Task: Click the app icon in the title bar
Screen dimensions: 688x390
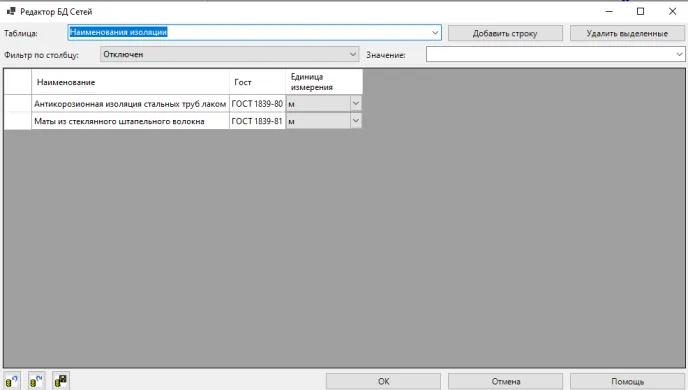Action: (x=11, y=11)
